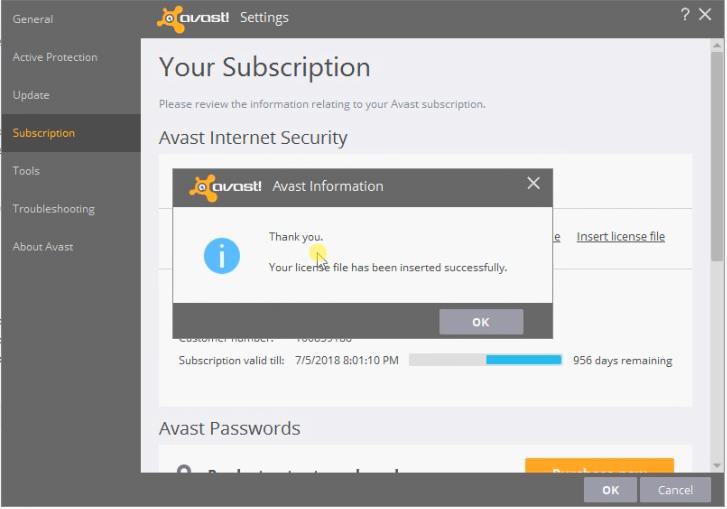This screenshot has height=509, width=727.
Task: Click the Avast logo in information dialog
Action: tap(225, 187)
